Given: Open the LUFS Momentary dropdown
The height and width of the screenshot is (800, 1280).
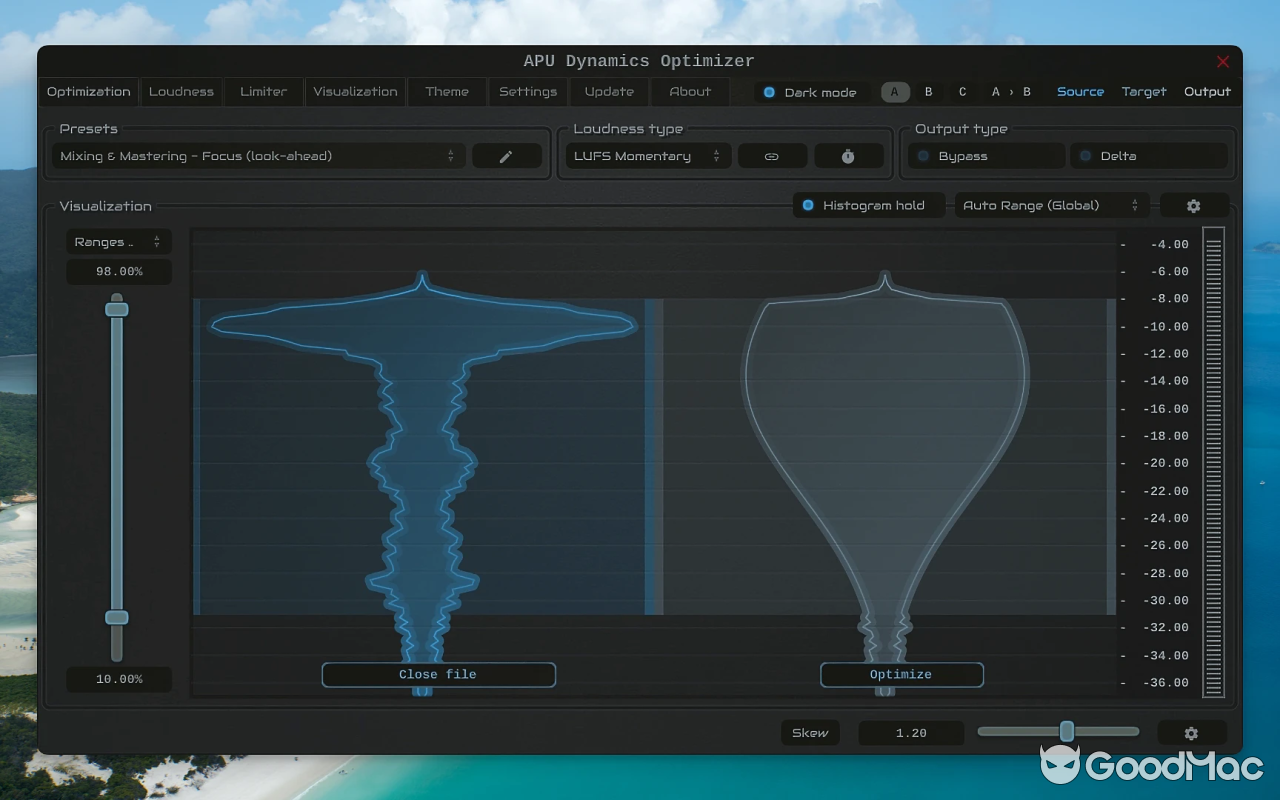Looking at the screenshot, I should [x=647, y=156].
